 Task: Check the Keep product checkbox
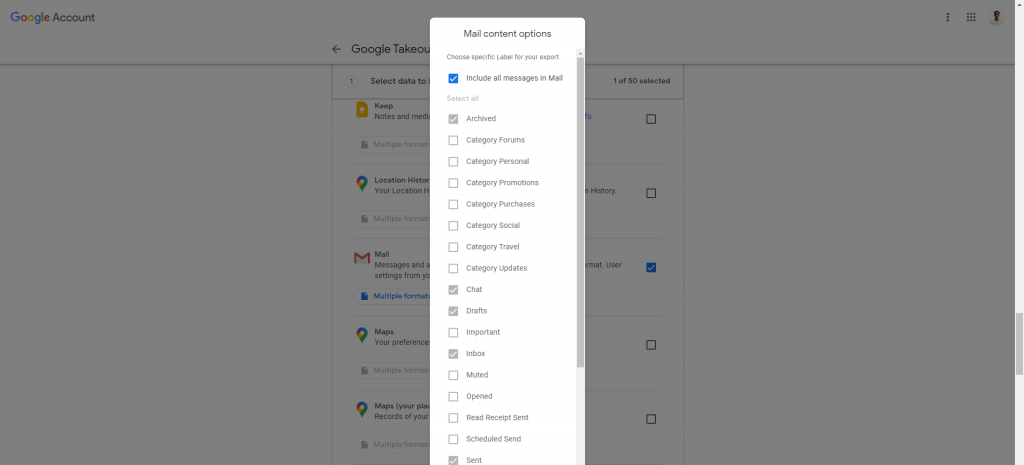coord(651,119)
